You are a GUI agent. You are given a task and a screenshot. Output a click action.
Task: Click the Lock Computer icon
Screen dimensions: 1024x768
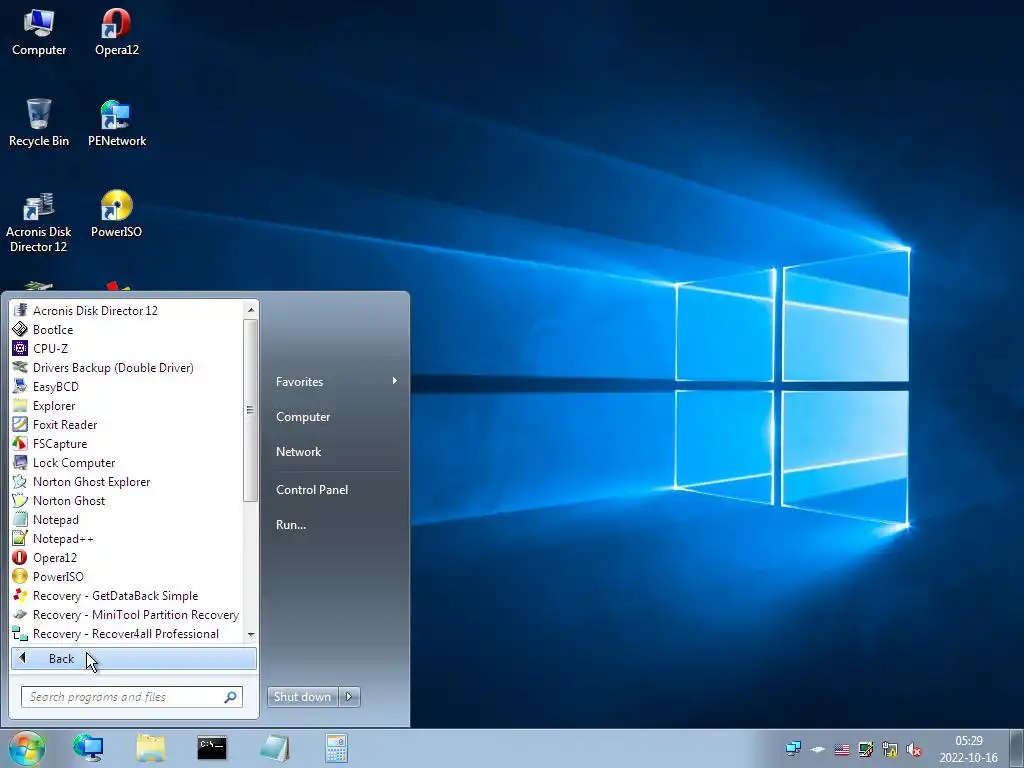click(20, 462)
